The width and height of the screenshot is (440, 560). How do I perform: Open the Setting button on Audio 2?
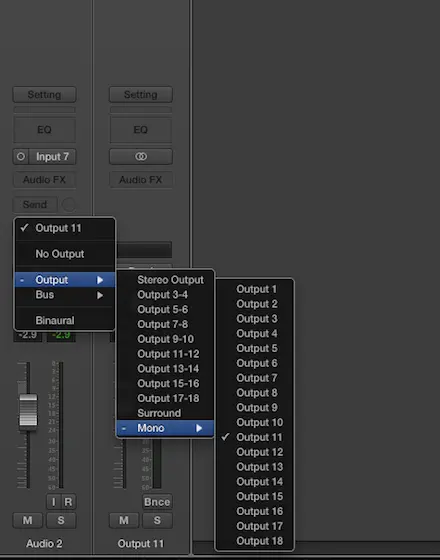(x=44, y=95)
